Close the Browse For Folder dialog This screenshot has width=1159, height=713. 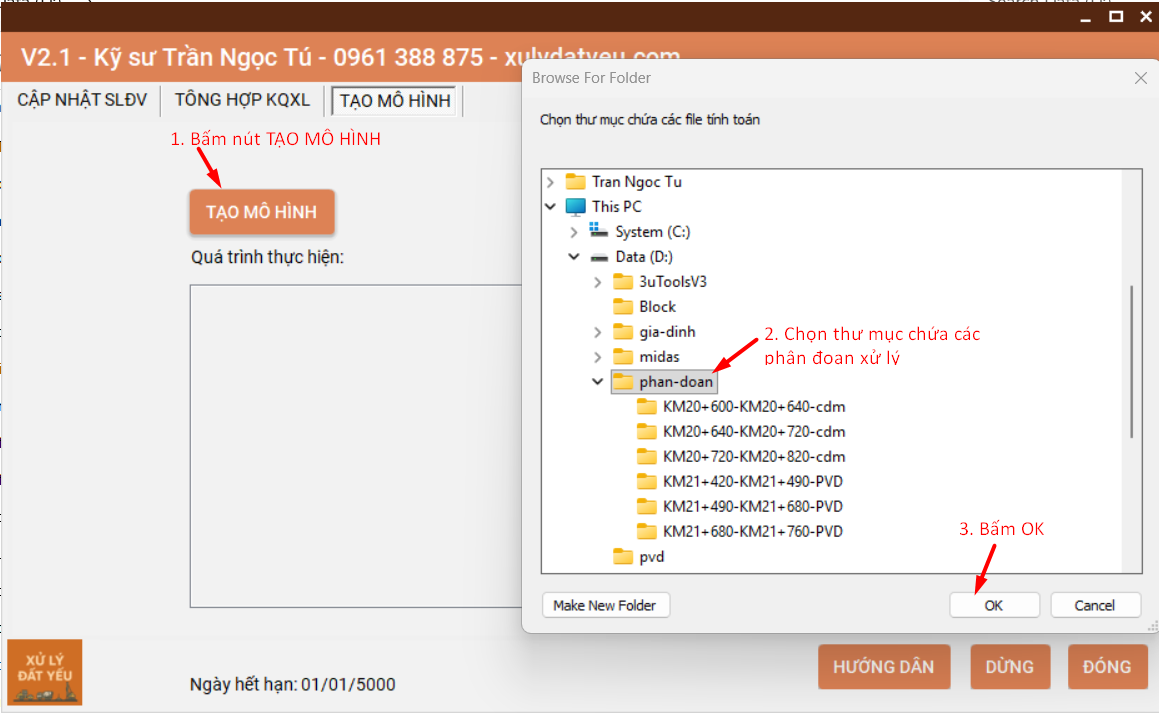pyautogui.click(x=1140, y=78)
